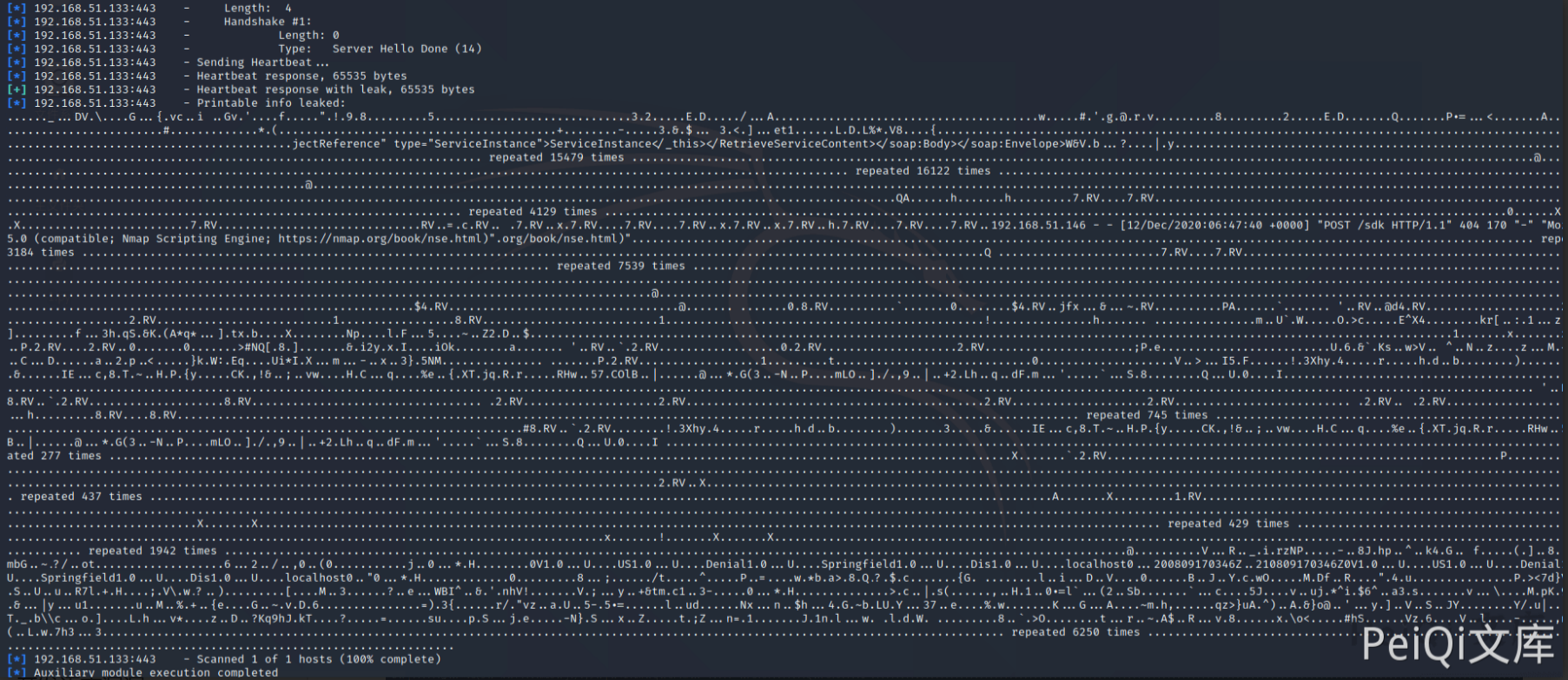Click the [*] marker beside Handshake #1
Screen dimensions: 1568x680
coord(17,22)
